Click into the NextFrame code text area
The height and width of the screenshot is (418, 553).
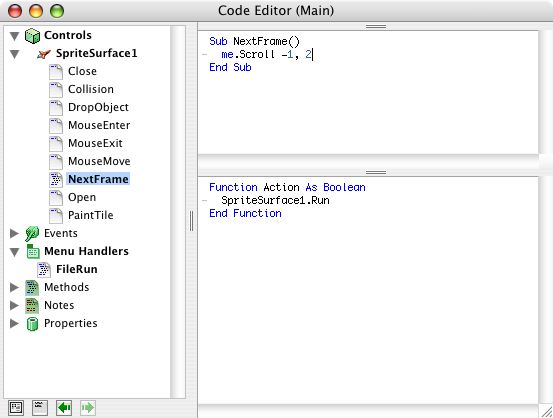pyautogui.click(x=368, y=92)
